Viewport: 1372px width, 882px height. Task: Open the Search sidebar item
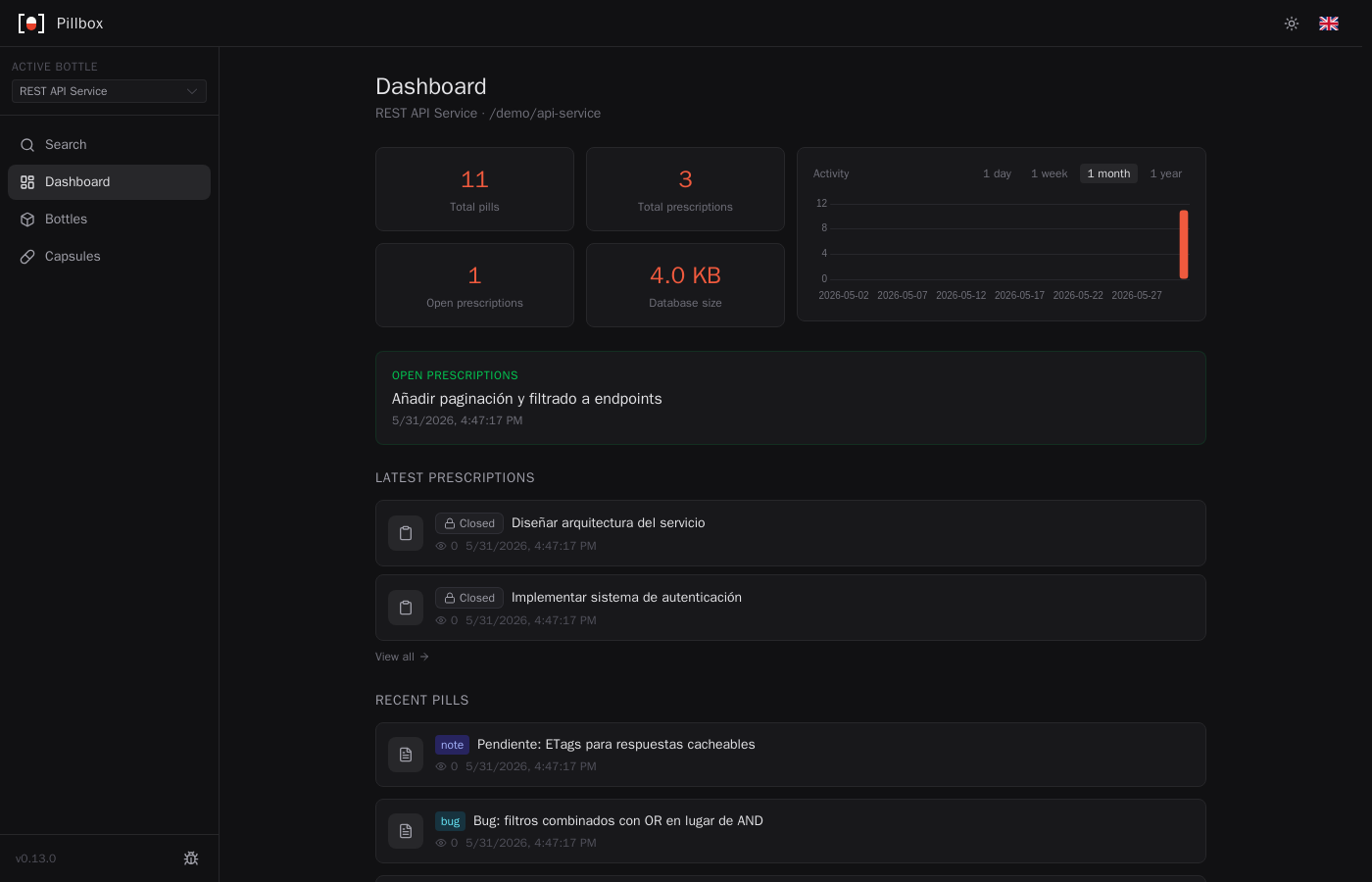click(x=109, y=145)
